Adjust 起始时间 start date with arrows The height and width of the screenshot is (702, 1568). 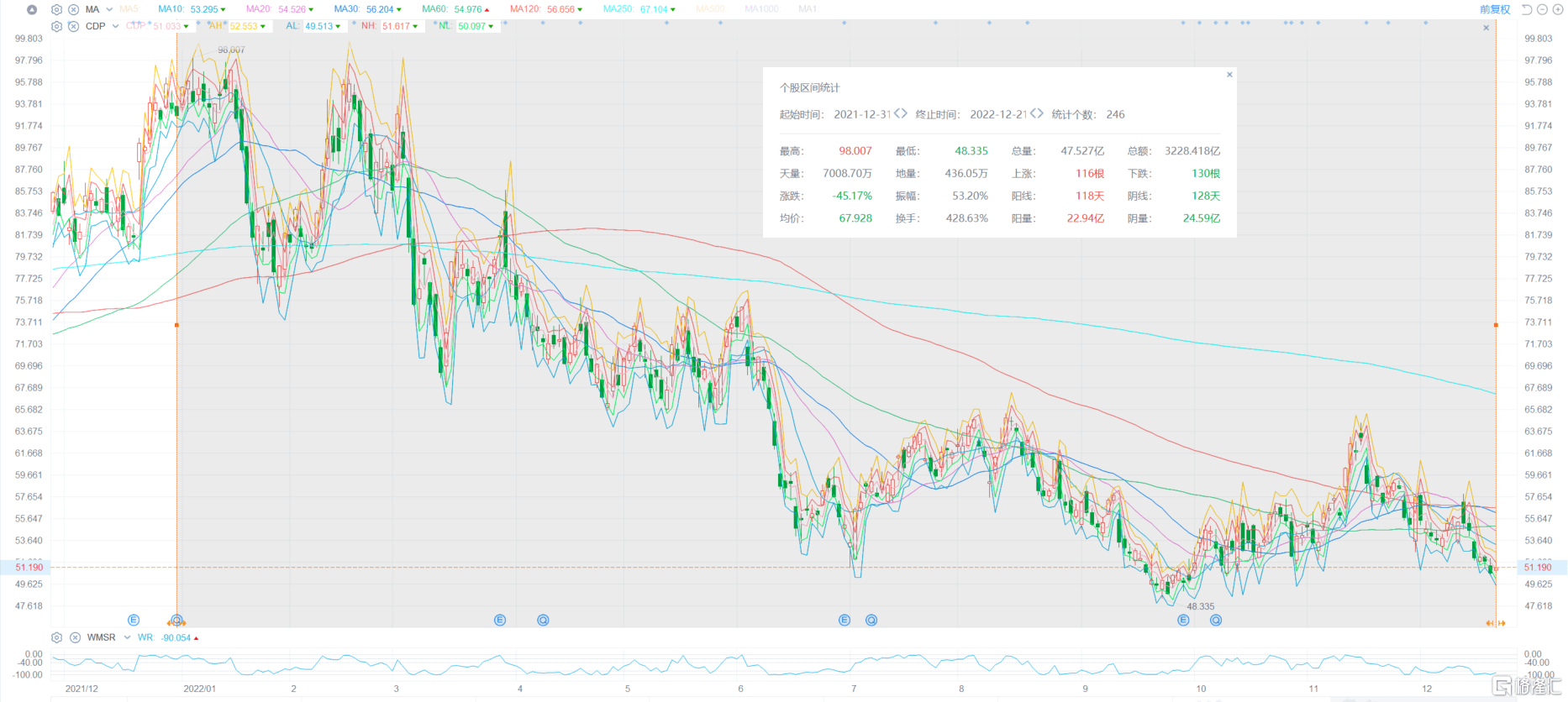(900, 113)
